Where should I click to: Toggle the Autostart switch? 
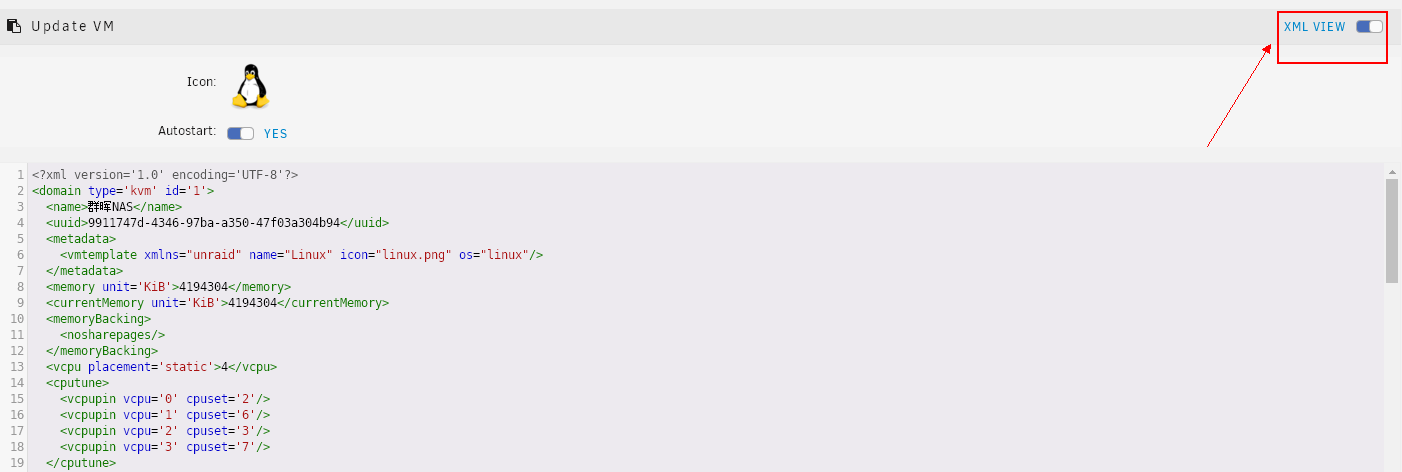tap(240, 133)
